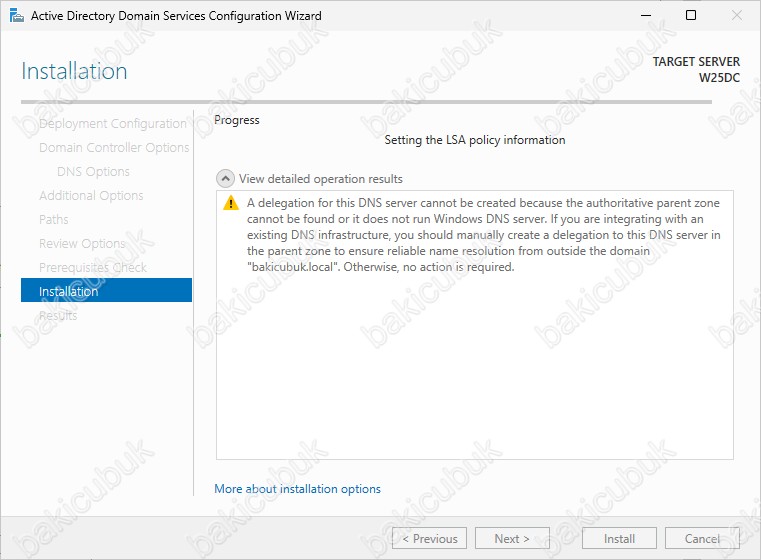Click the yellow warning triangle icon
Image resolution: width=761 pixels, height=560 pixels.
tap(231, 202)
